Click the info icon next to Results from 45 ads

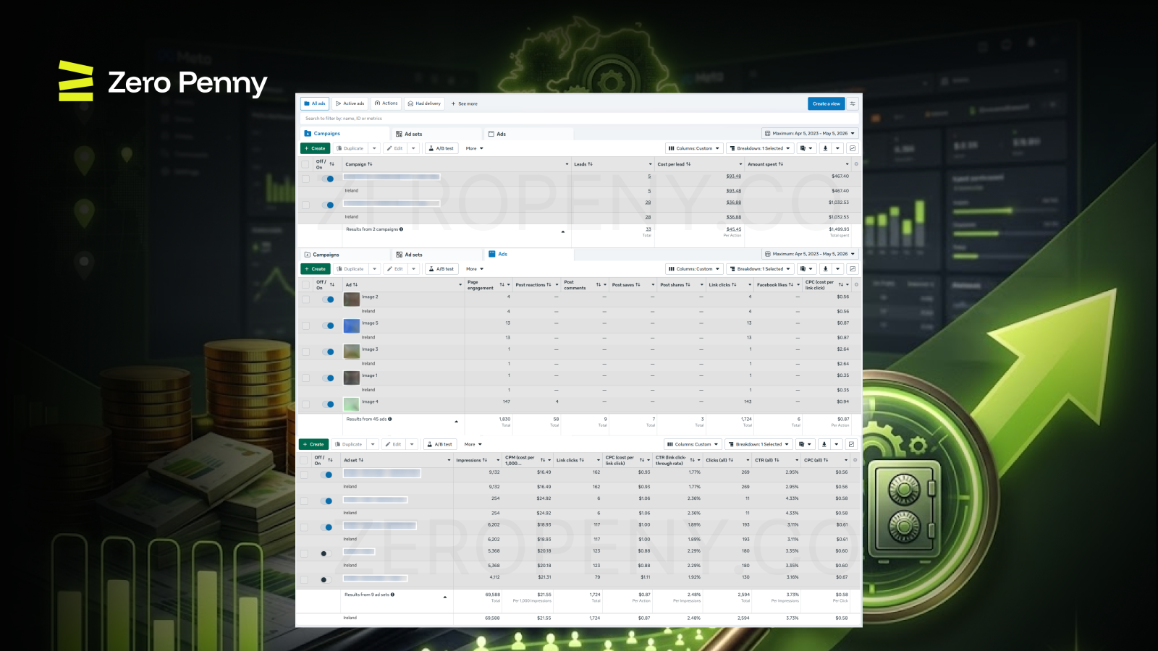tap(390, 419)
